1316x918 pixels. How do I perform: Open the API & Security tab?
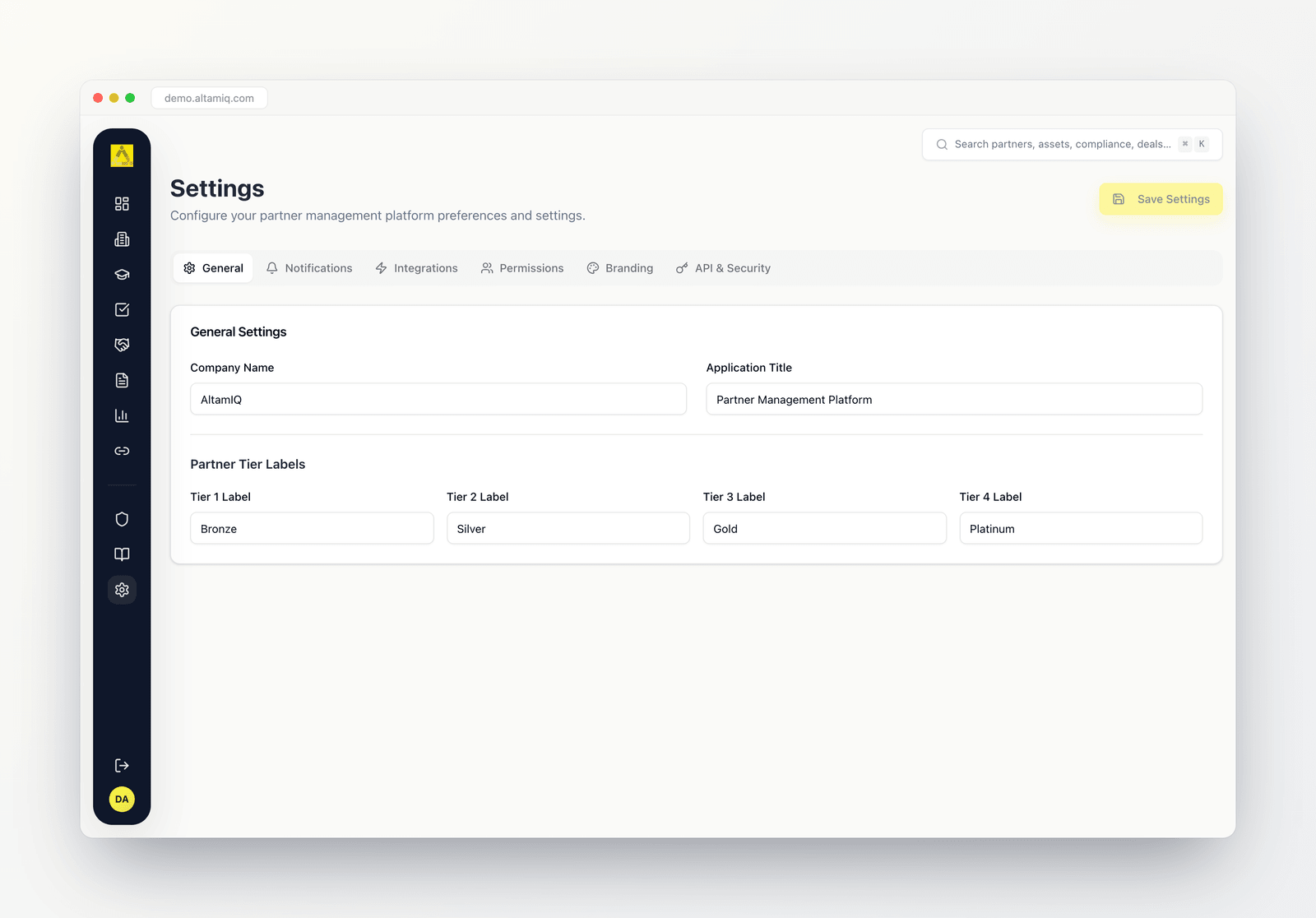pos(723,268)
